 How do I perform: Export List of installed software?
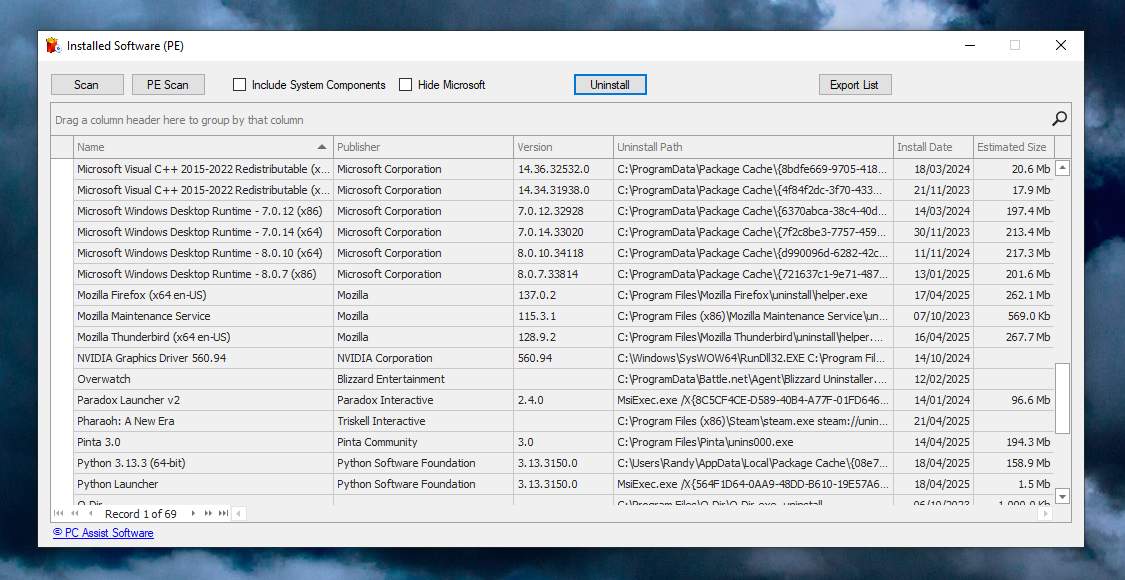855,85
